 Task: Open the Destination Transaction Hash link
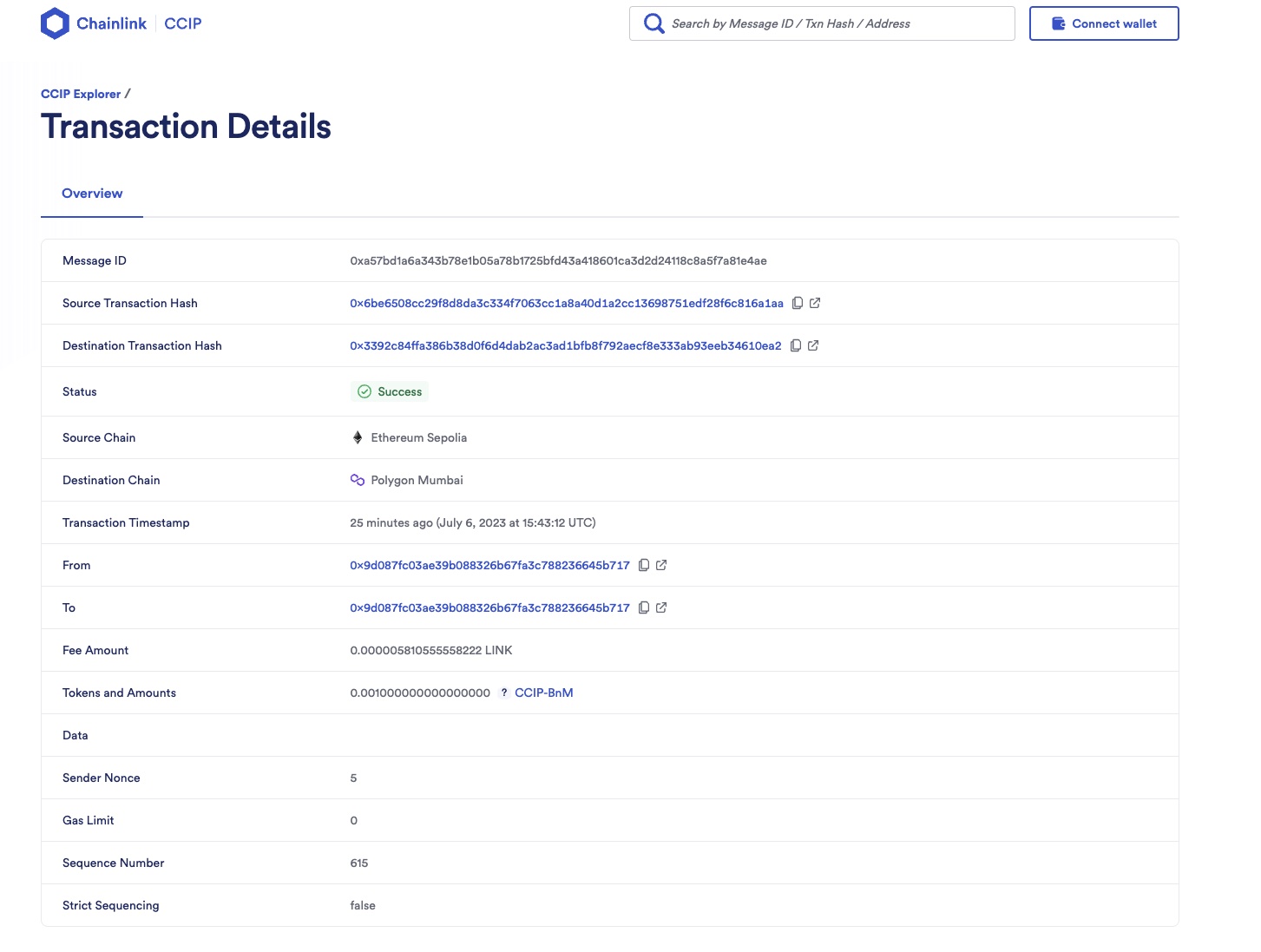click(x=566, y=345)
